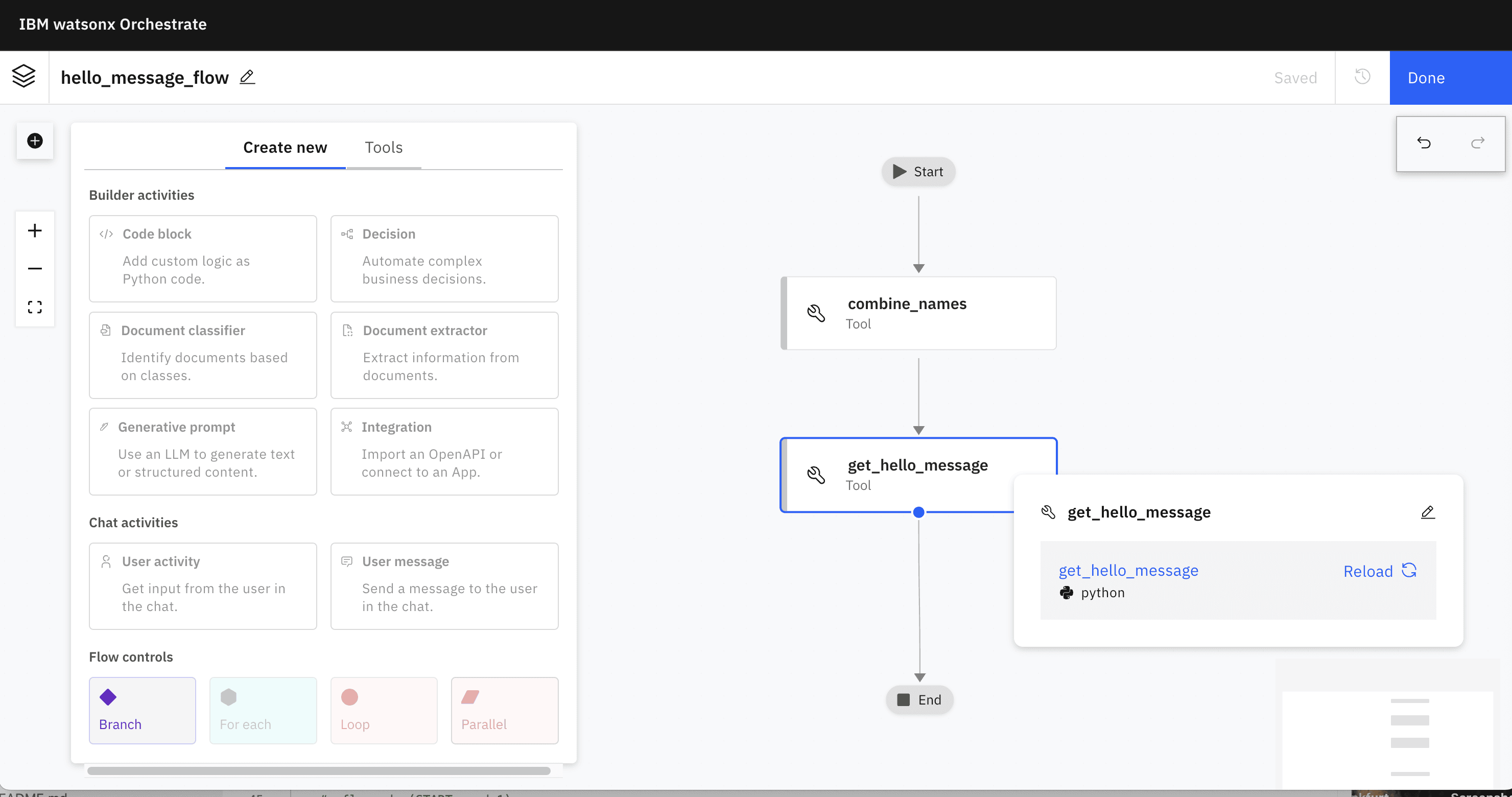
Task: Click the Start node on canvas
Action: click(x=918, y=171)
